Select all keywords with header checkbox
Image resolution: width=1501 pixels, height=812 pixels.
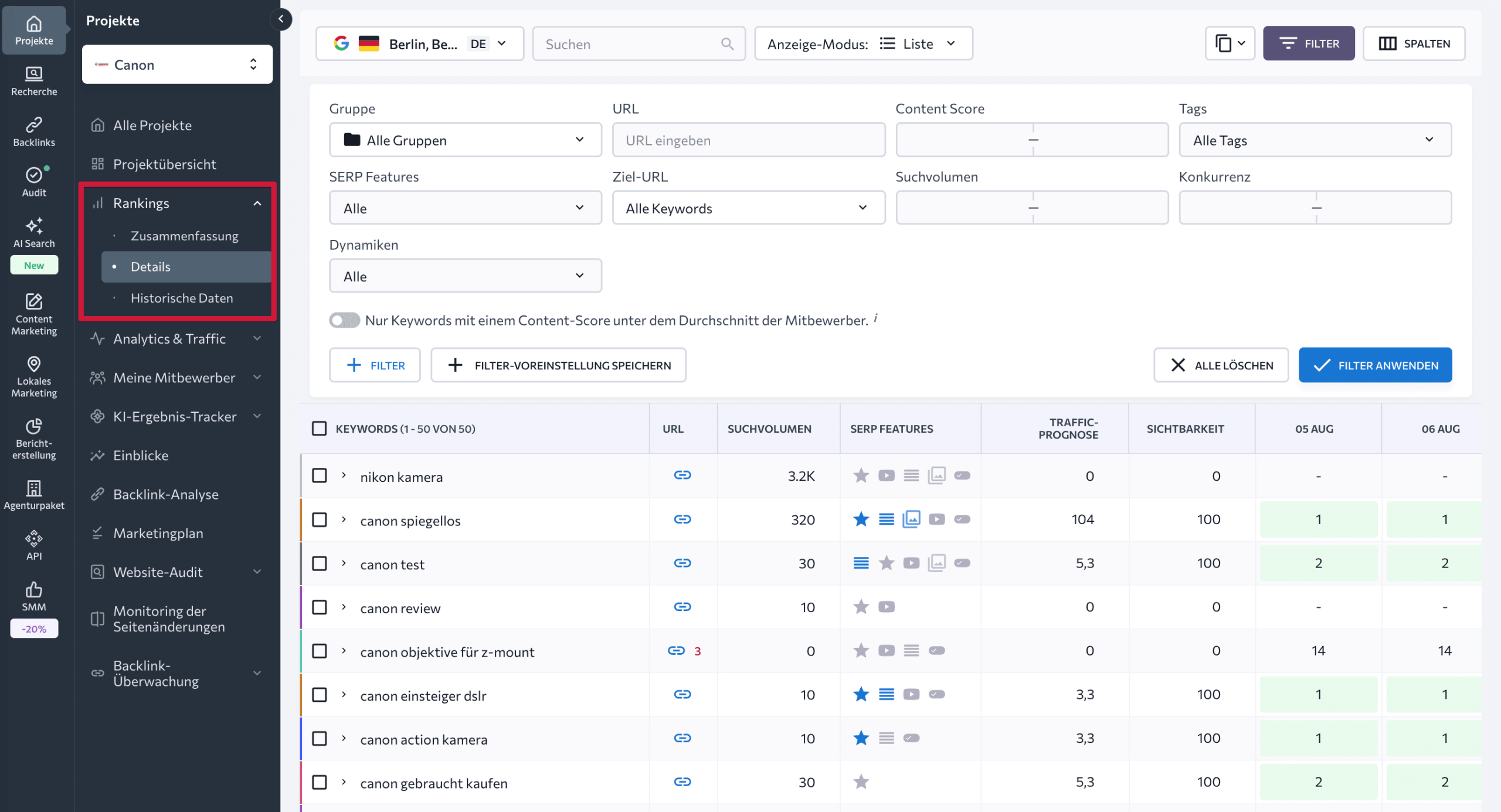coord(319,429)
